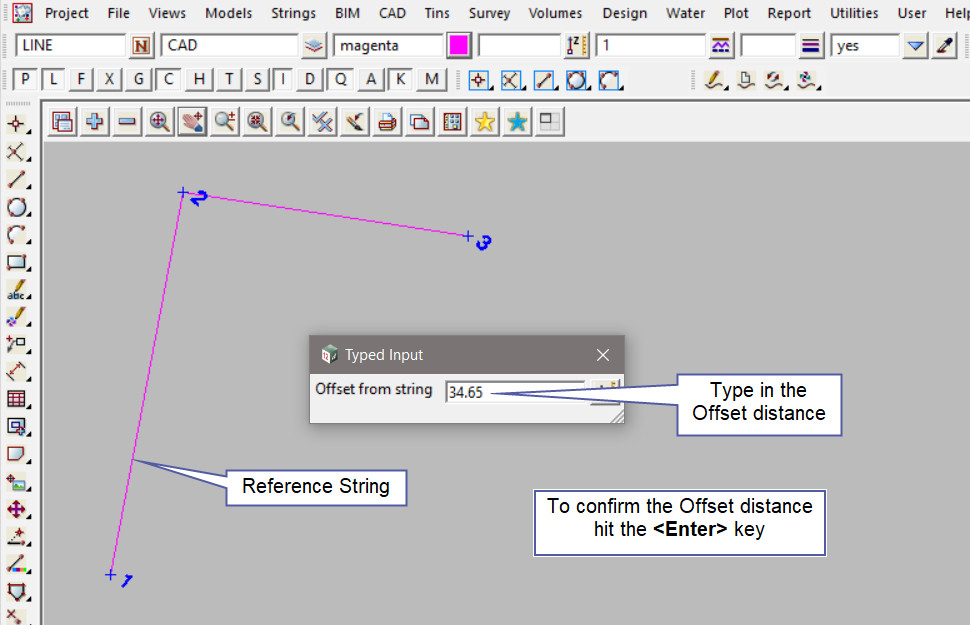Choose the text 'abc' tool
970x625 pixels.
click(x=17, y=291)
